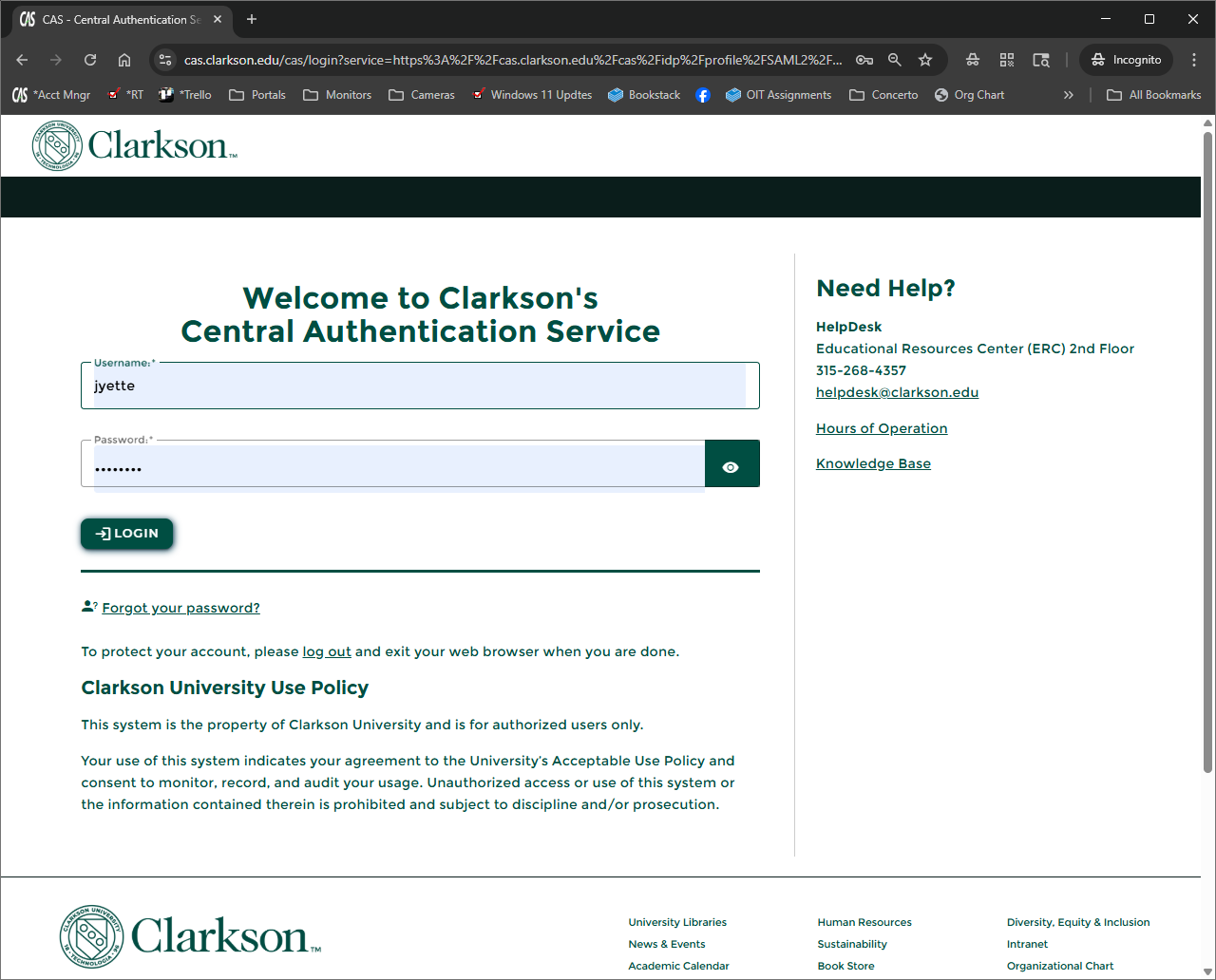
Task: Click the Clarkson logo in footer
Action: point(190,936)
